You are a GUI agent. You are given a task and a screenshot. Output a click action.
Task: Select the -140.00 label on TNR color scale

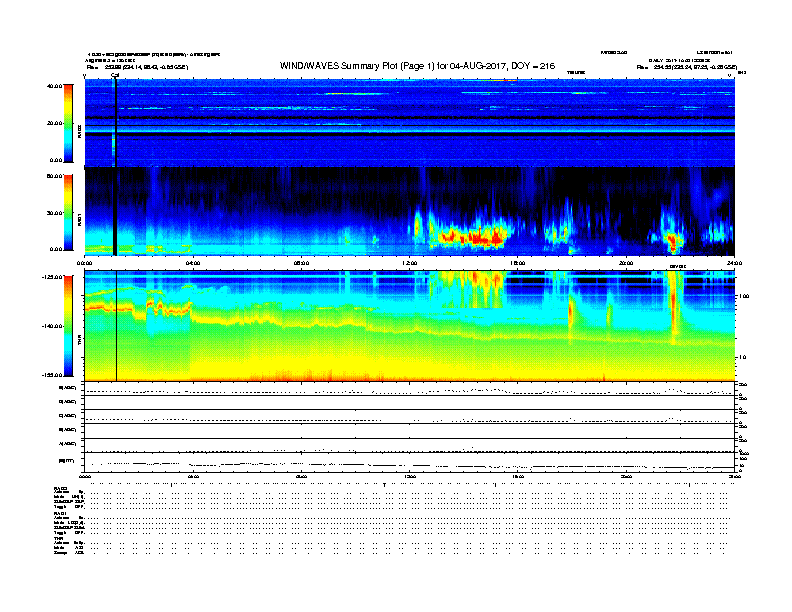click(x=52, y=326)
